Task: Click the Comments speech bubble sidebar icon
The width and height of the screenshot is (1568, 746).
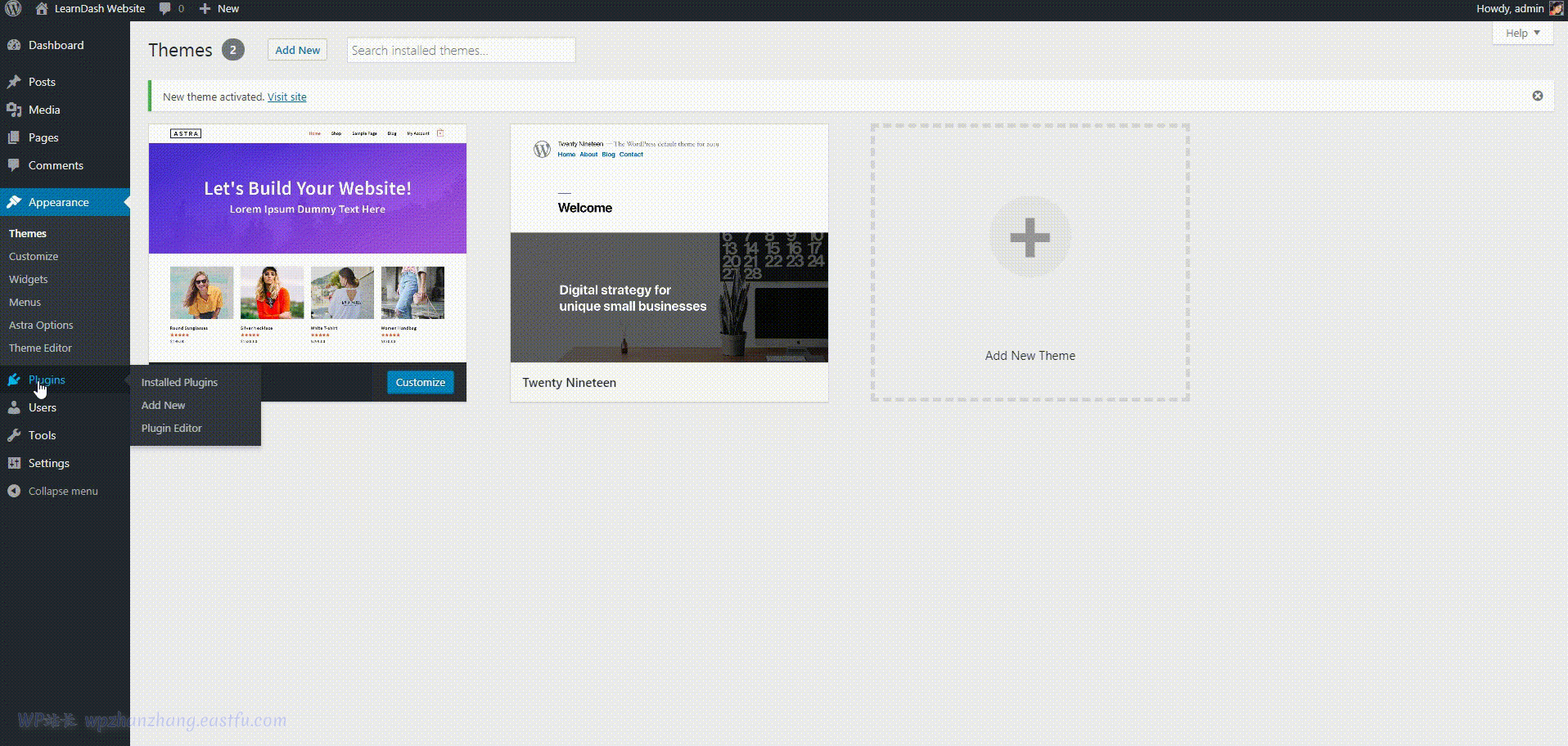Action: tap(14, 165)
